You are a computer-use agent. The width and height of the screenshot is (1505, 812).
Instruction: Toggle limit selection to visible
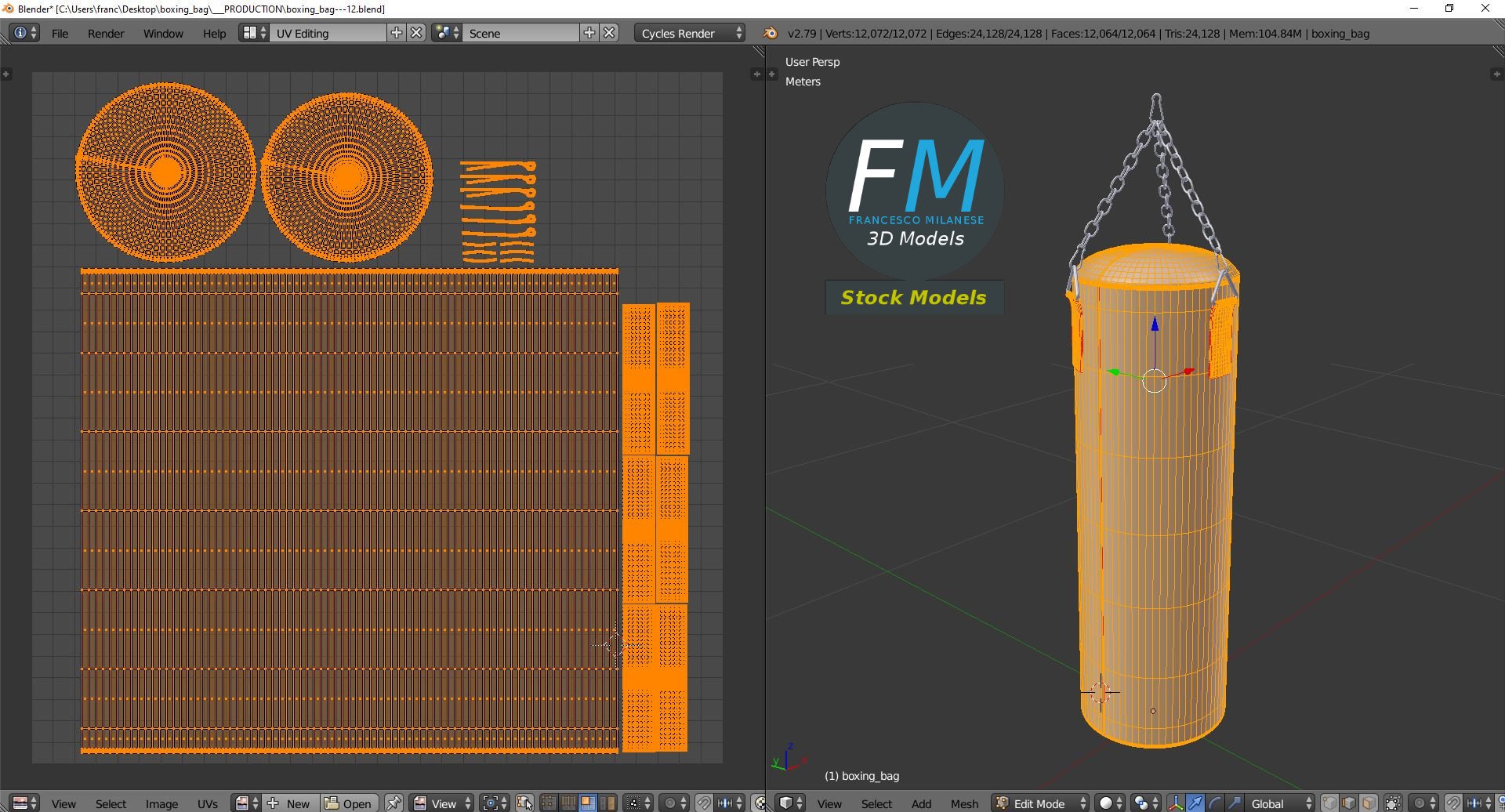[1393, 803]
